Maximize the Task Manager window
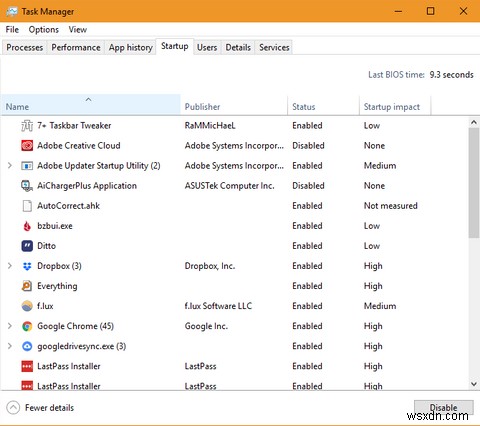480x426 pixels. pos(430,11)
